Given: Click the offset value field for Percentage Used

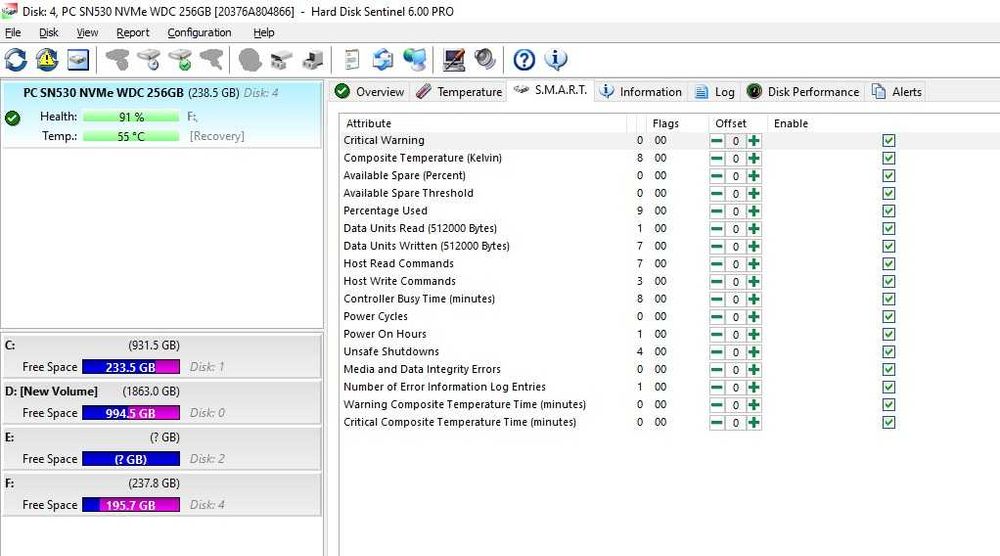Looking at the screenshot, I should (x=735, y=211).
